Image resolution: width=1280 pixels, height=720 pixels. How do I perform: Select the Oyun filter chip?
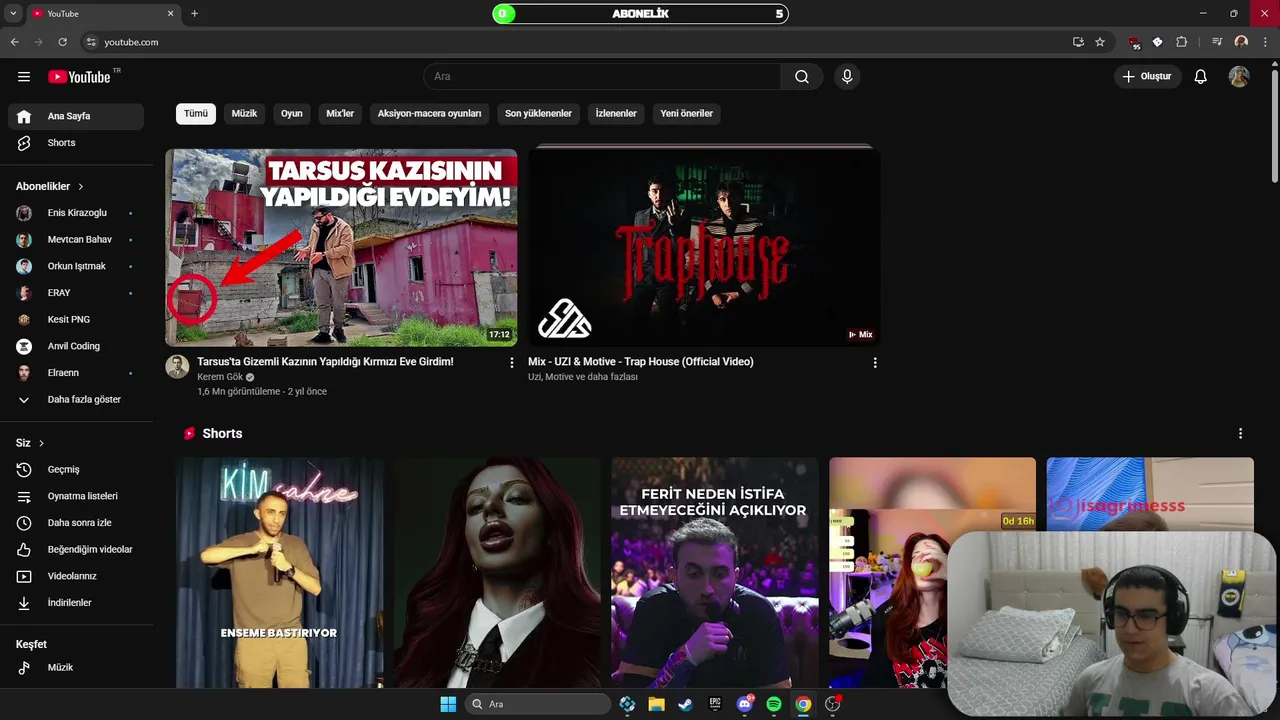pyautogui.click(x=292, y=113)
